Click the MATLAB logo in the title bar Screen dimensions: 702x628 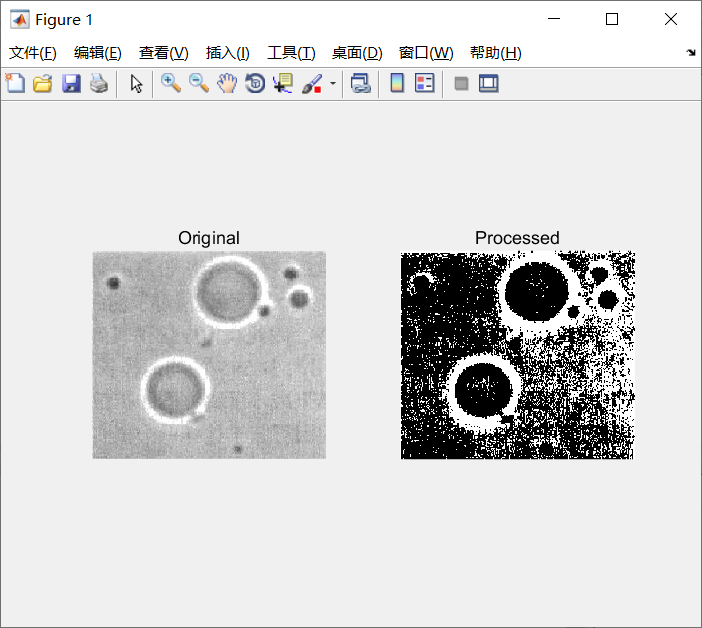[x=20, y=19]
